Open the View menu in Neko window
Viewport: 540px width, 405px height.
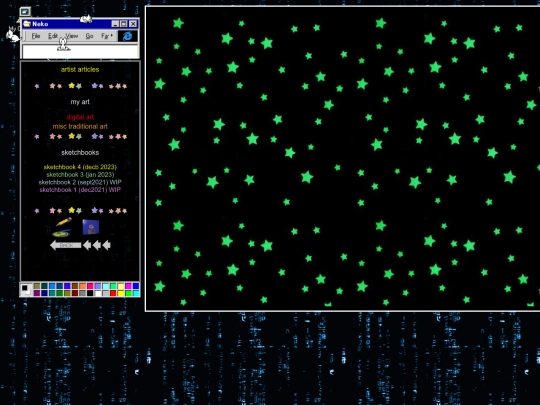[72, 36]
